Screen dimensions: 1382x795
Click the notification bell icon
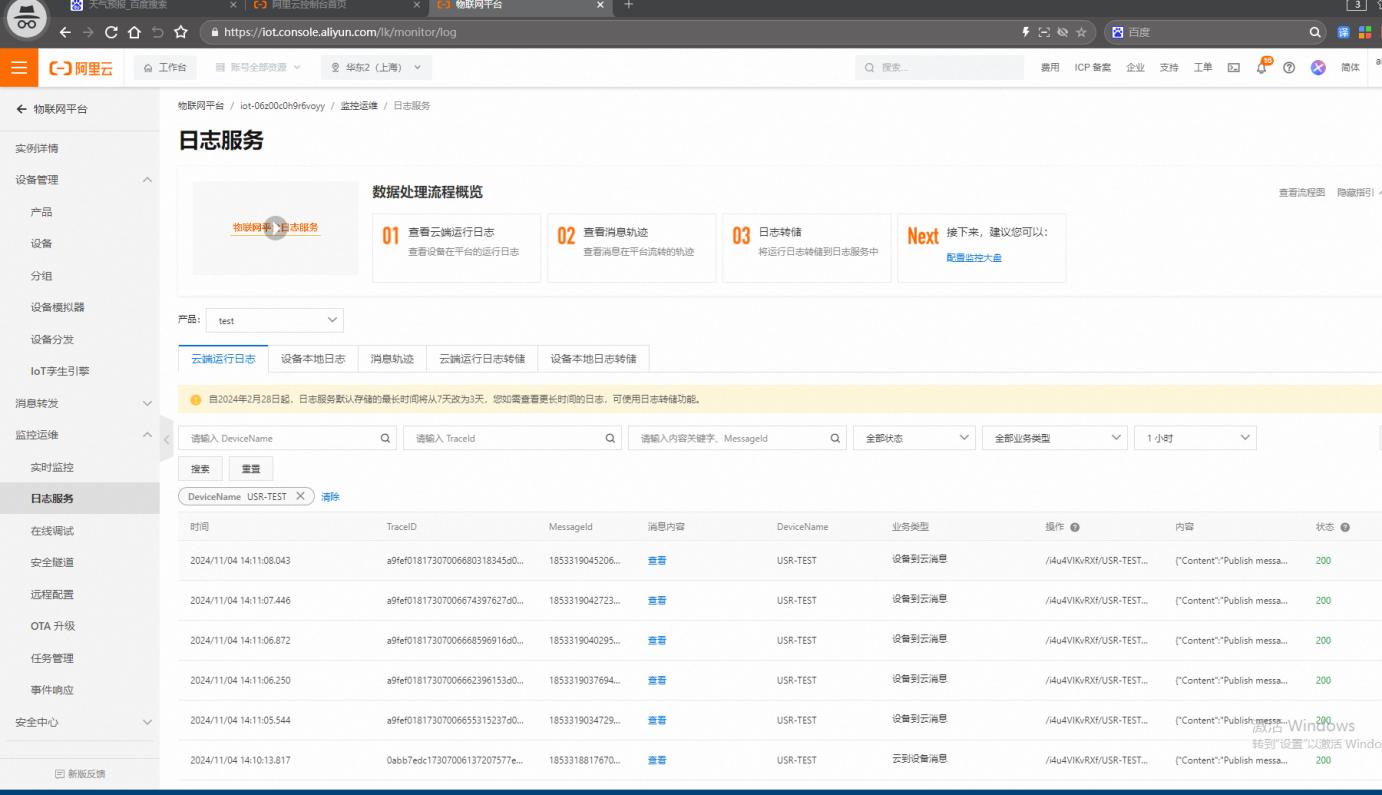click(1262, 68)
